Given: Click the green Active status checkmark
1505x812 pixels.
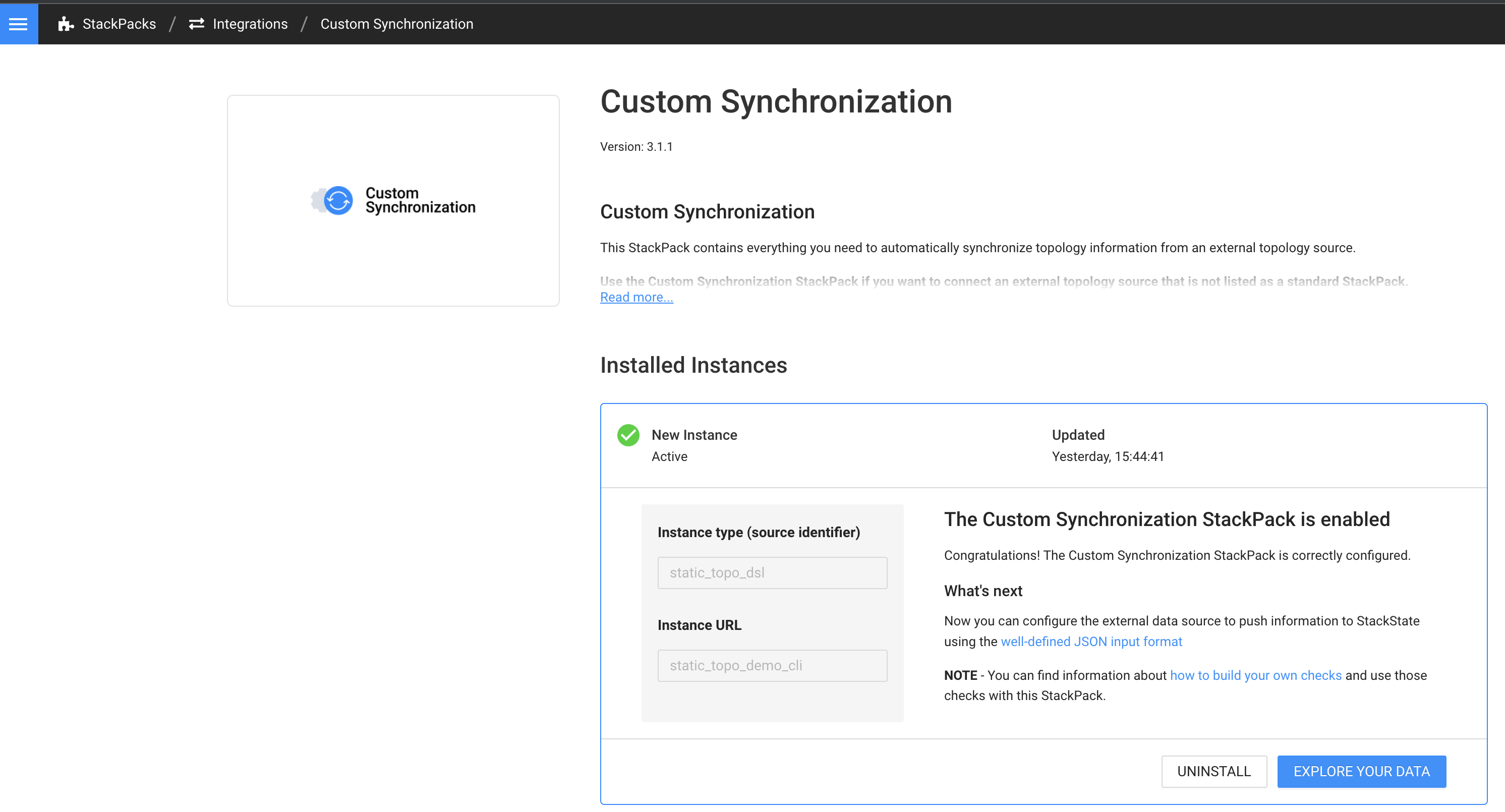Looking at the screenshot, I should (628, 435).
